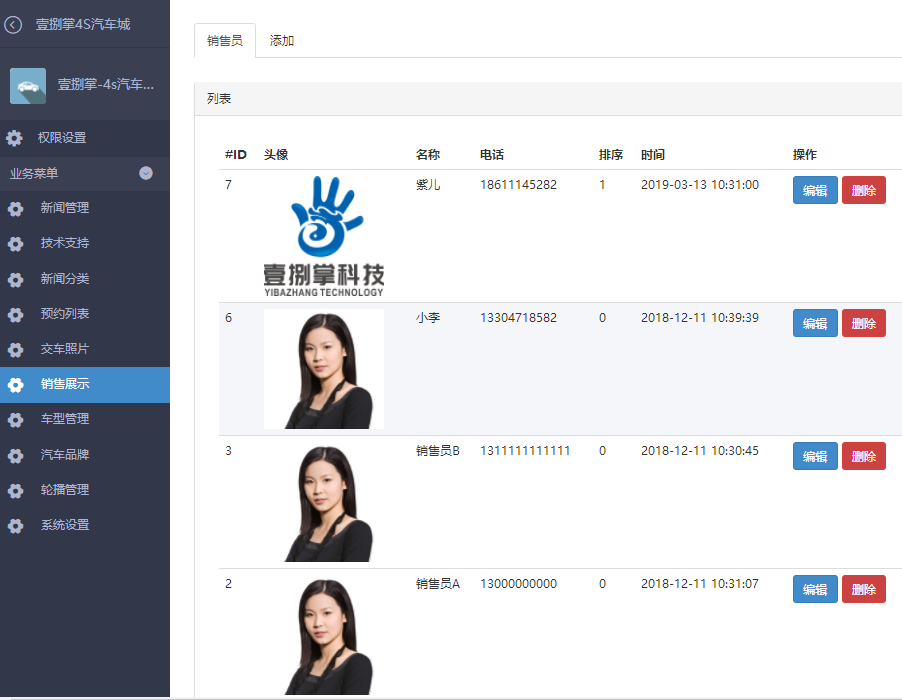Screen dimensions: 902x700
Task: Click the 壹捌掌科技 logo avatar of 紫儿
Action: (x=324, y=236)
